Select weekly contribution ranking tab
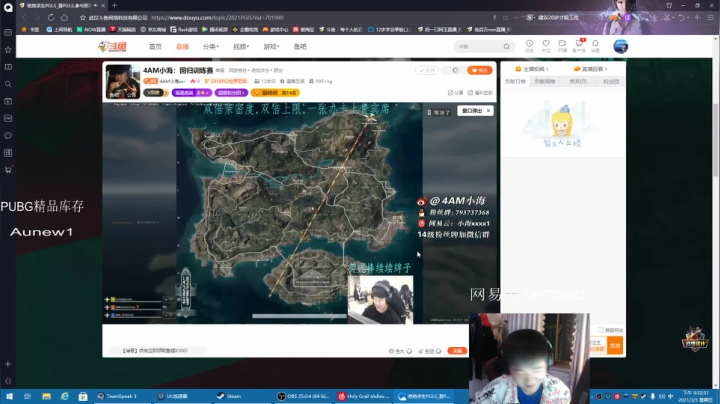This screenshot has width=720, height=404. point(545,81)
